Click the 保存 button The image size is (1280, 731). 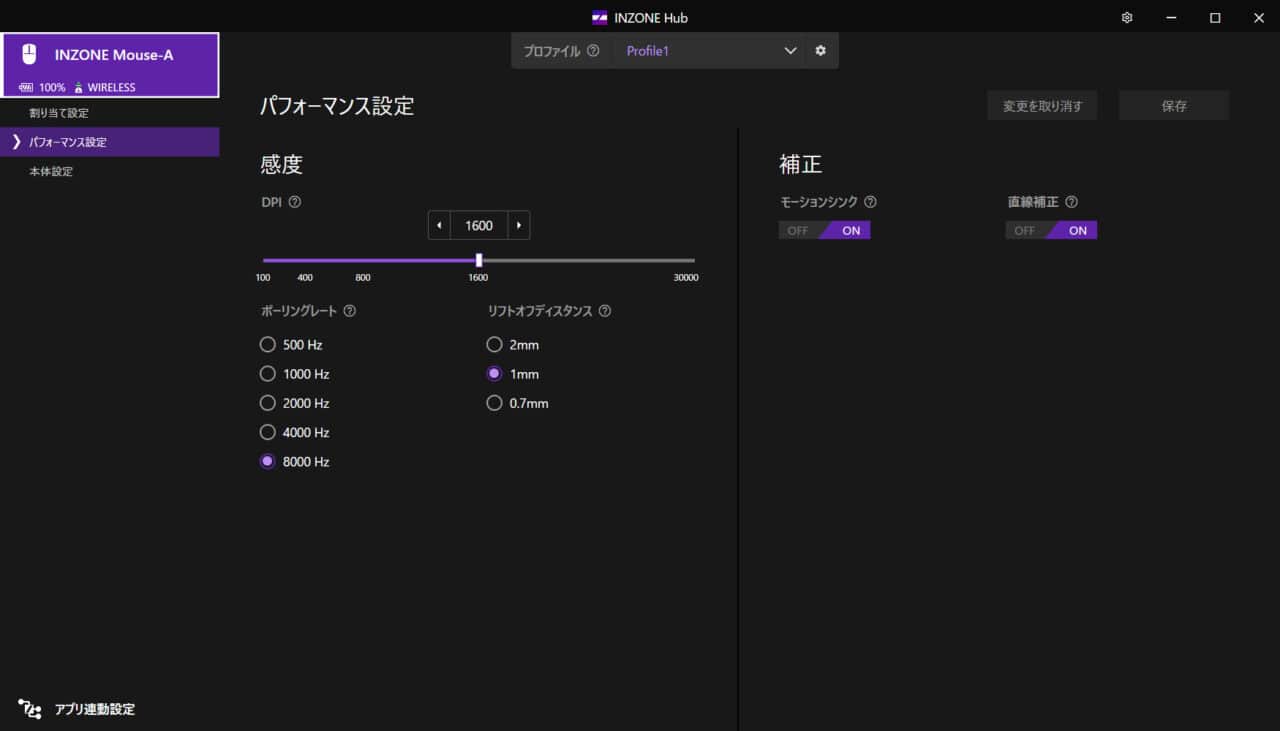(1174, 106)
